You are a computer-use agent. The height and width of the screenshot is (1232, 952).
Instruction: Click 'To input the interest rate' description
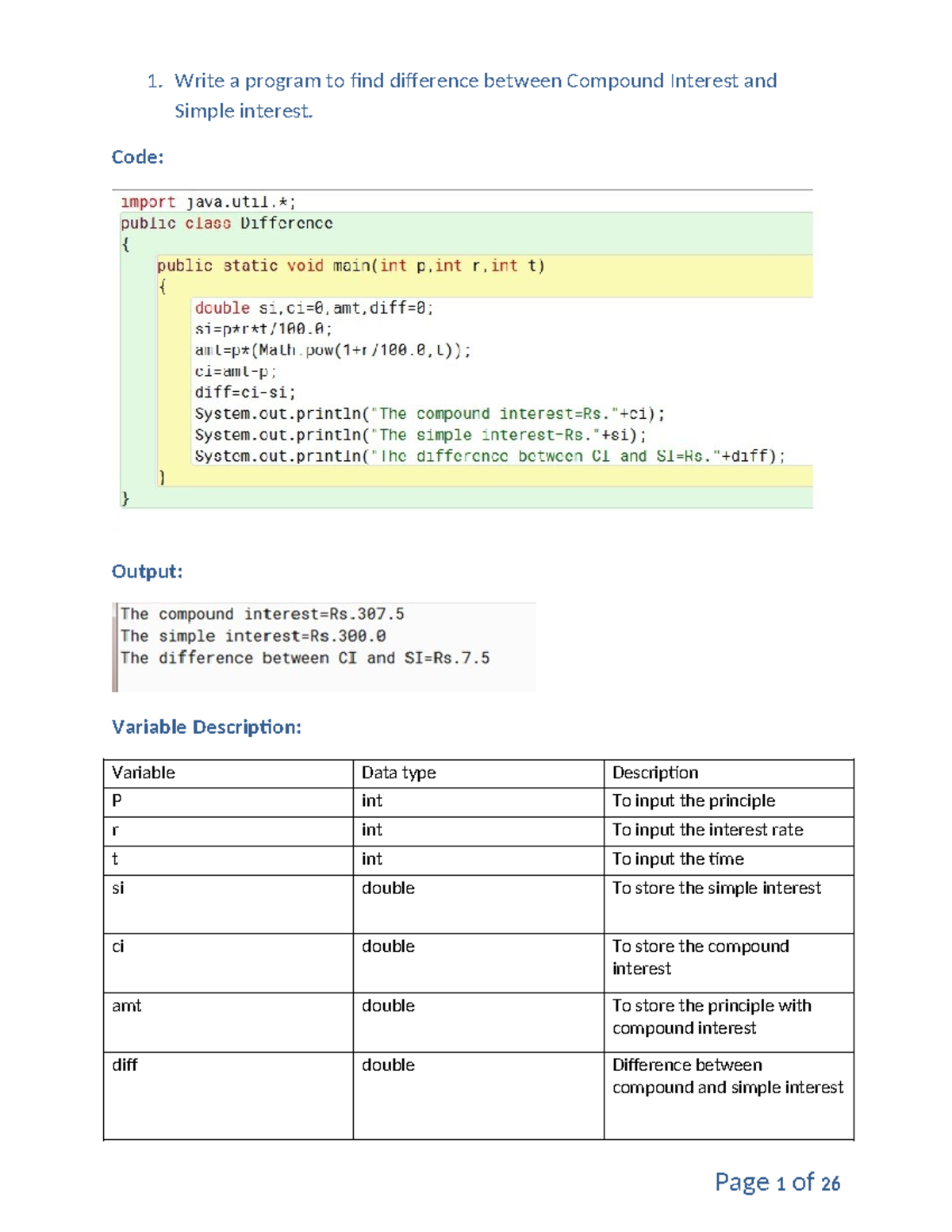coord(708,830)
